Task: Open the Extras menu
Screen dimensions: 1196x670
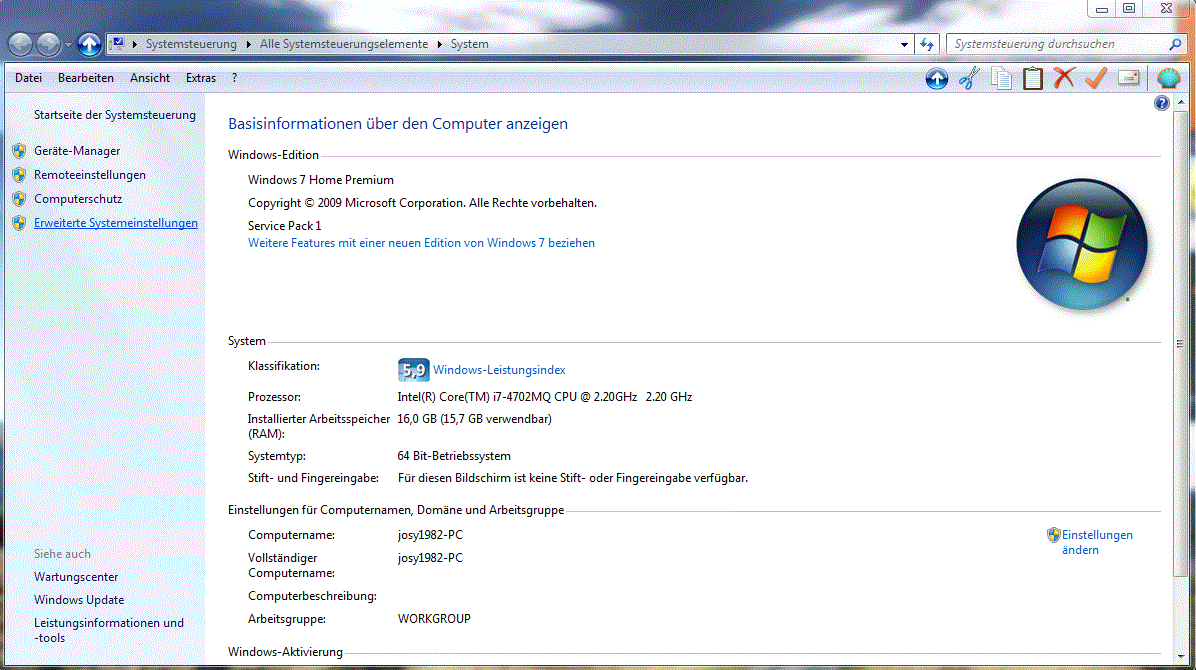Action: pos(201,78)
